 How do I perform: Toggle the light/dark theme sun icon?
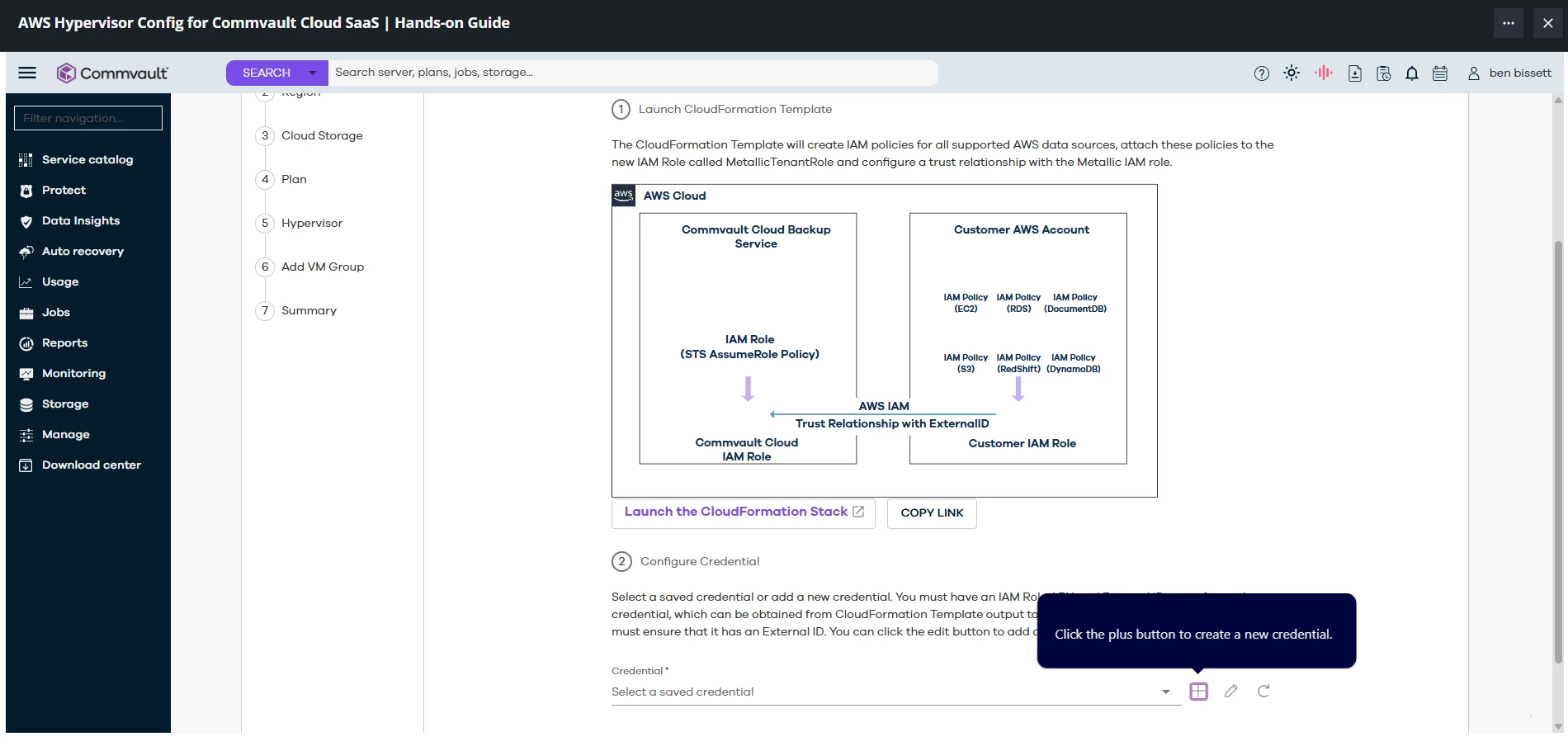(x=1292, y=73)
